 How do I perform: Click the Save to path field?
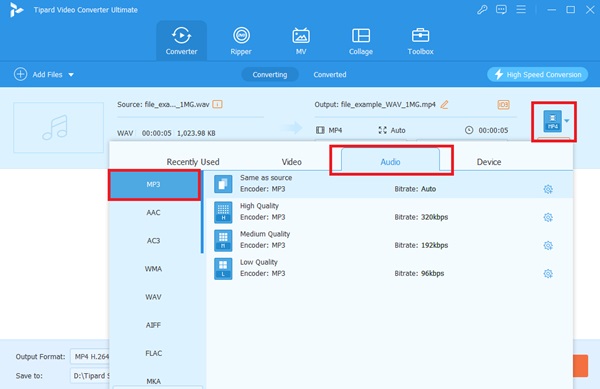[90, 376]
